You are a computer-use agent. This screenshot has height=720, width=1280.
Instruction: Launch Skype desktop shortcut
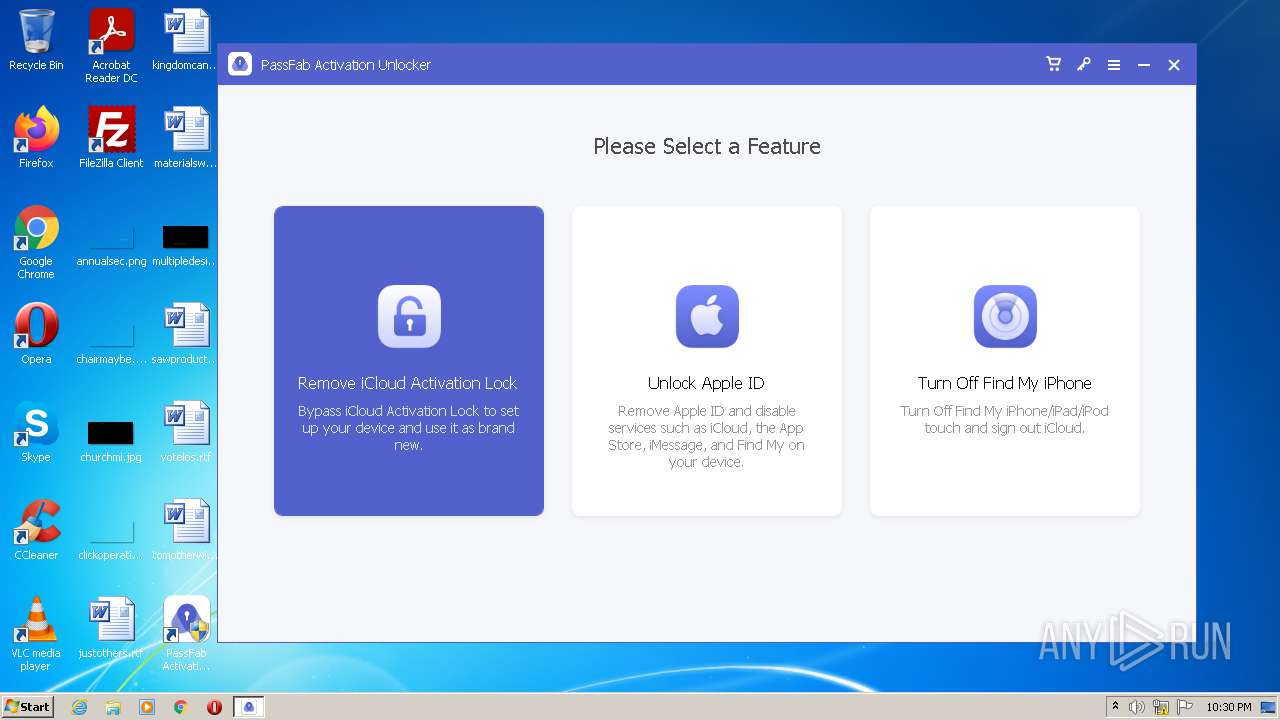[x=36, y=432]
